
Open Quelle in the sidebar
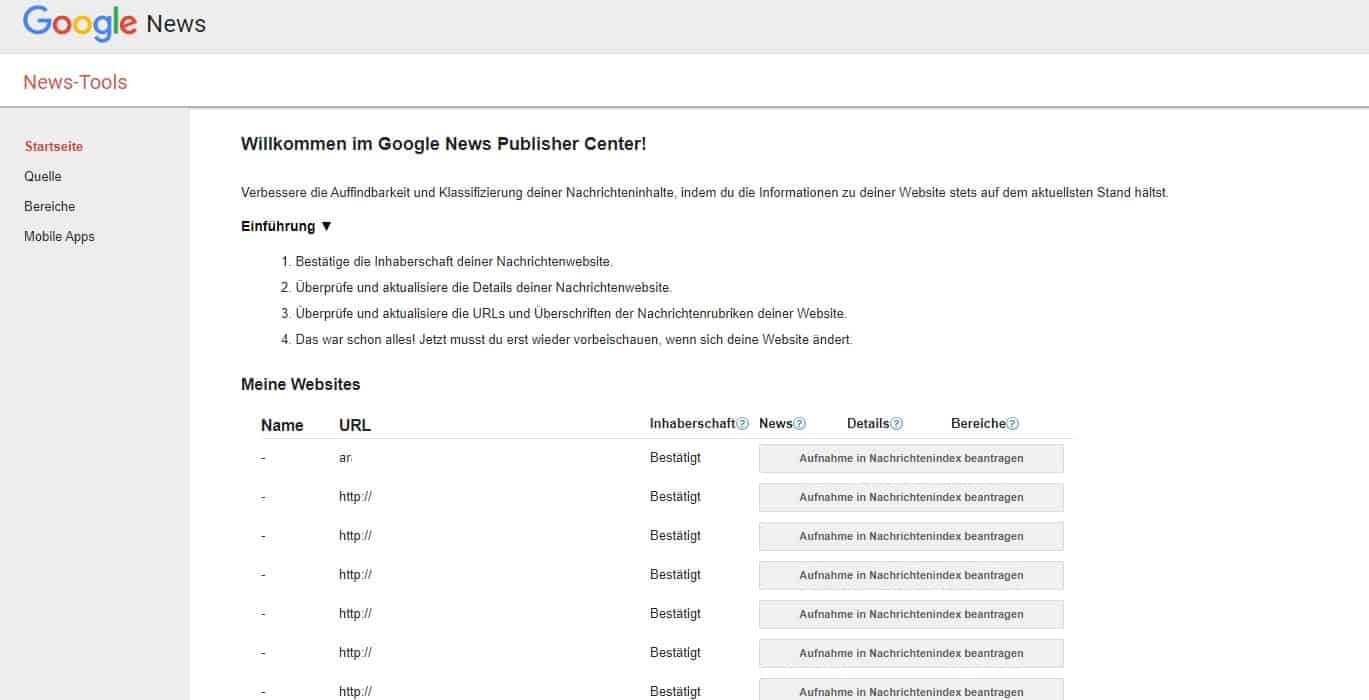point(43,176)
